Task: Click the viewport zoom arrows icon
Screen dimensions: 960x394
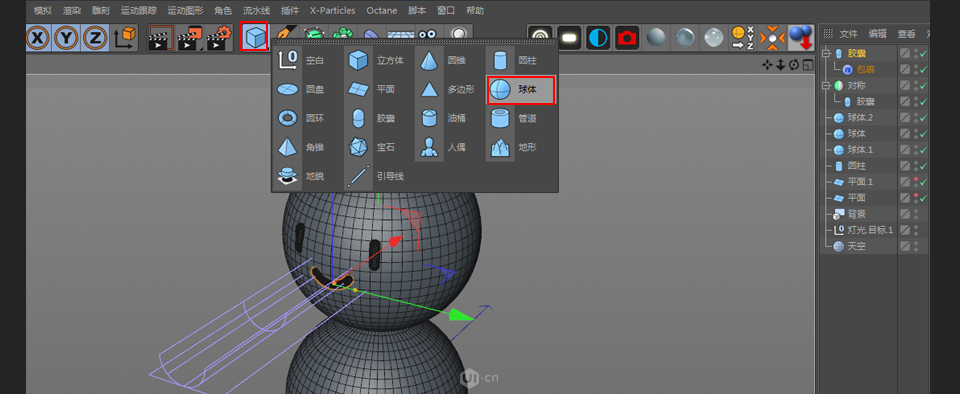Action: click(x=781, y=64)
